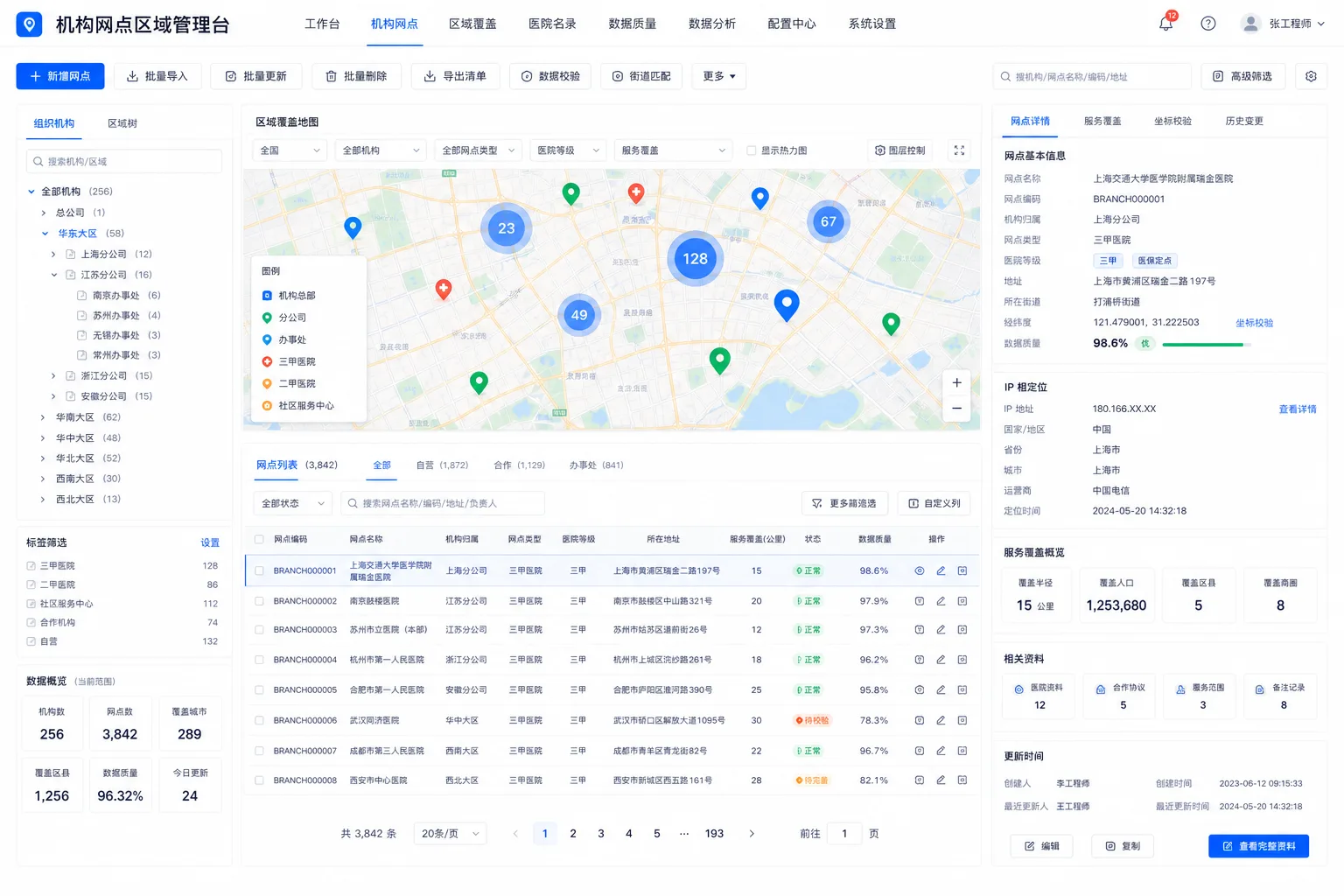Screen dimensions: 1344x896
Task: Switch to the 区域覆盖 menu
Action: coord(472,24)
